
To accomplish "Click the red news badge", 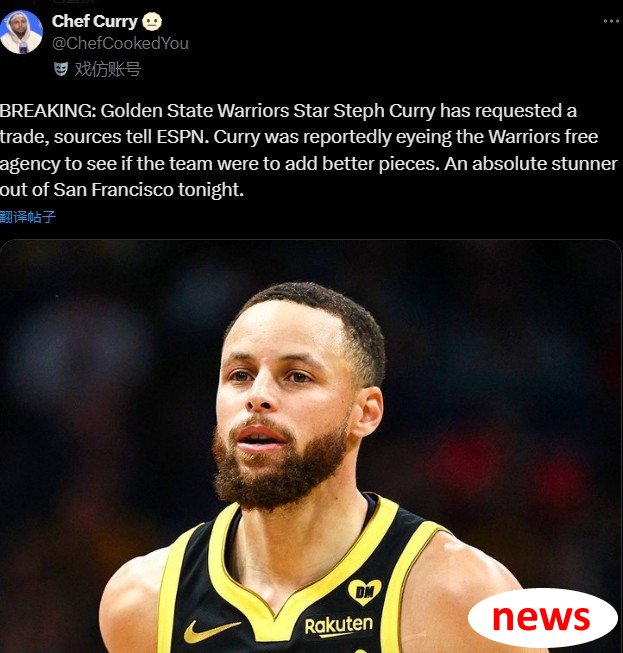I will tap(542, 618).
